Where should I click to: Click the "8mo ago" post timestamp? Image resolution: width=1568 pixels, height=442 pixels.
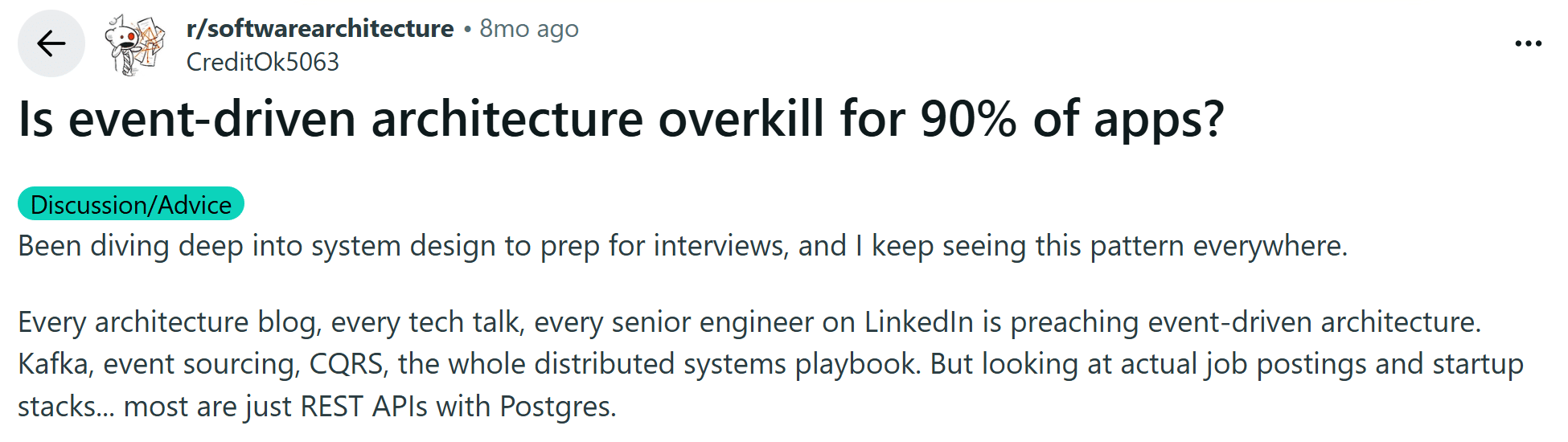pyautogui.click(x=529, y=29)
